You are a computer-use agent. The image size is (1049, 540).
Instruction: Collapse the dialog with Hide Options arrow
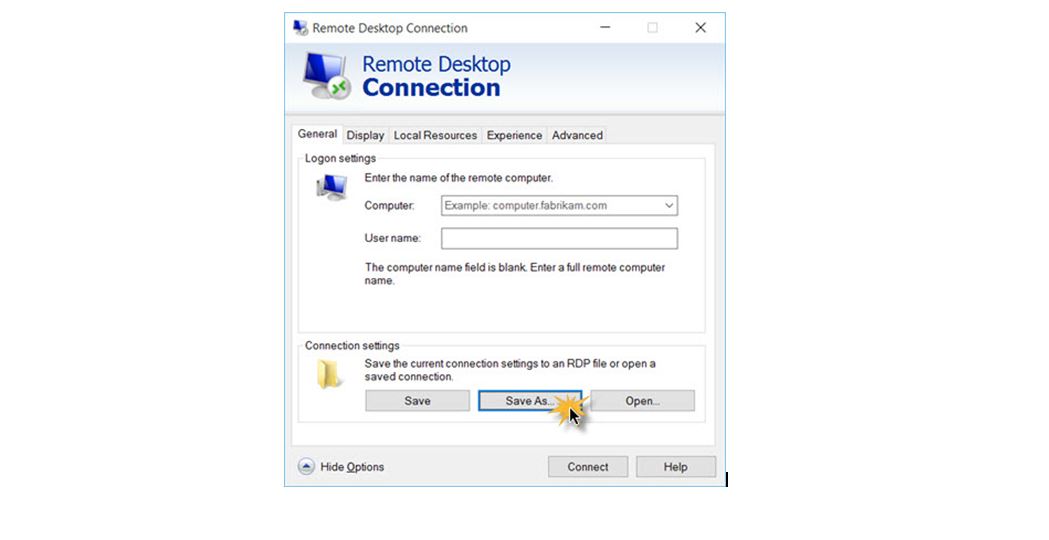pos(306,467)
